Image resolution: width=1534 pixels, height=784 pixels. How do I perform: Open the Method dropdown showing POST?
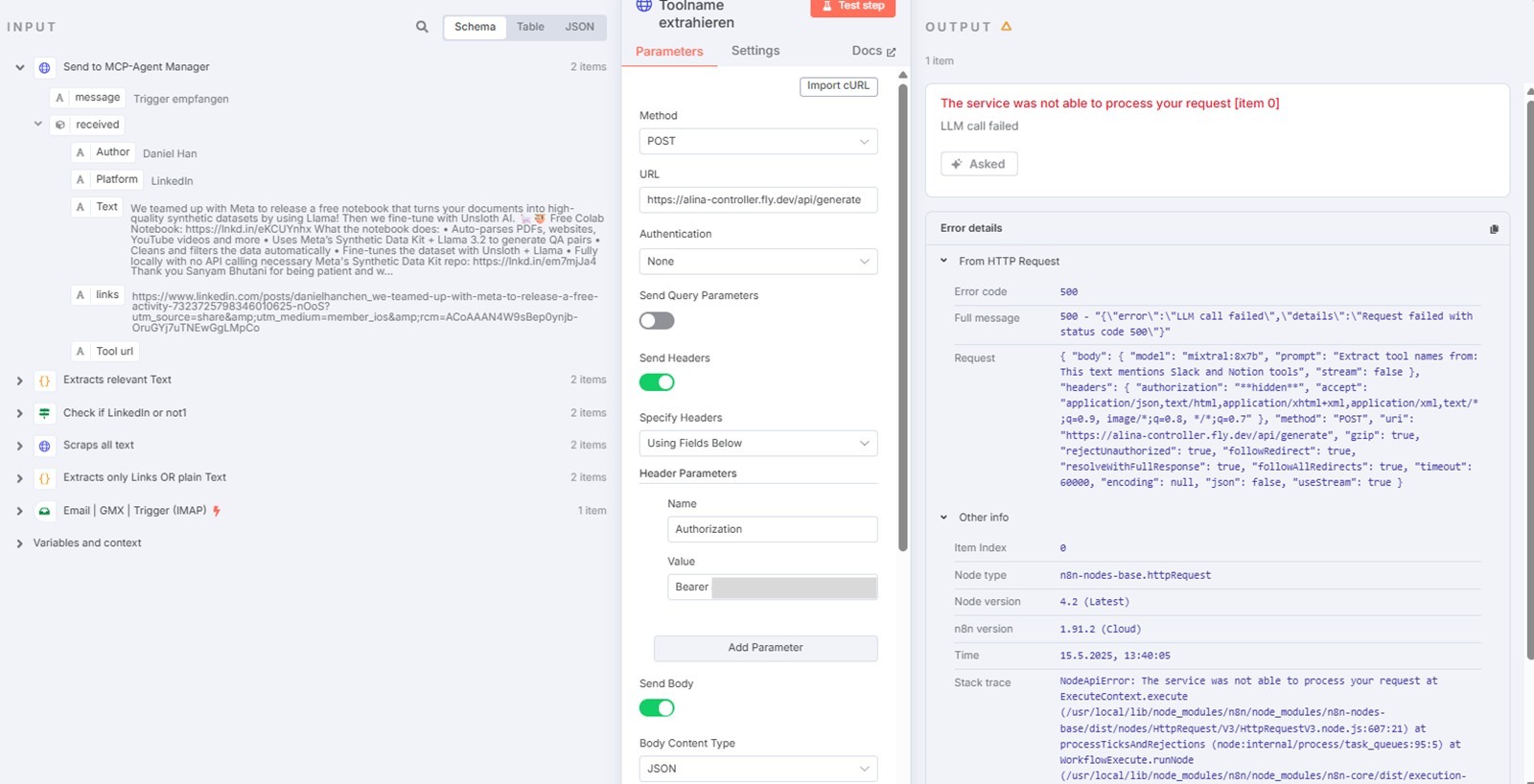pos(758,141)
